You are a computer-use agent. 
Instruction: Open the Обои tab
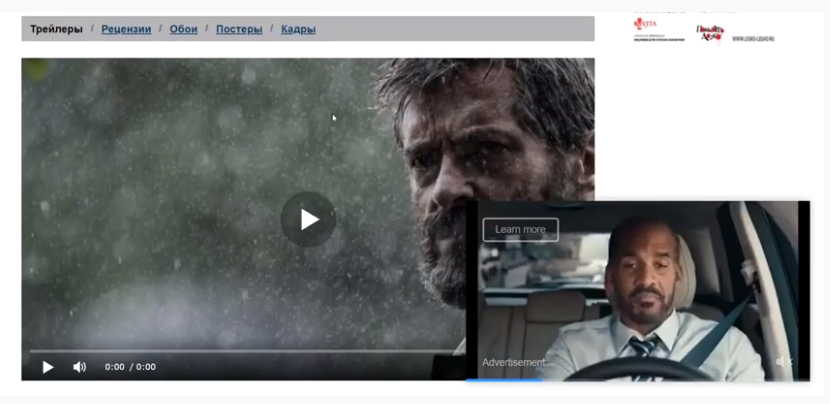coord(183,29)
